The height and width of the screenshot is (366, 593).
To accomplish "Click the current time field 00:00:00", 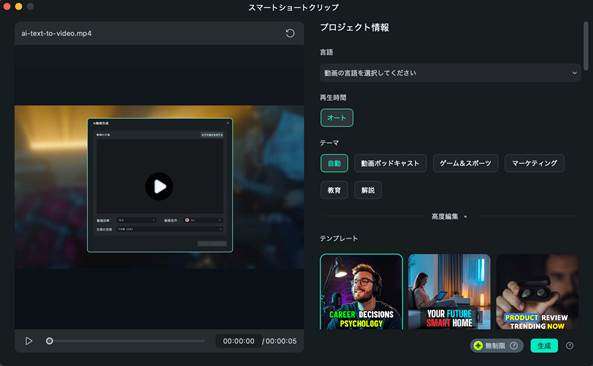I will 238,341.
